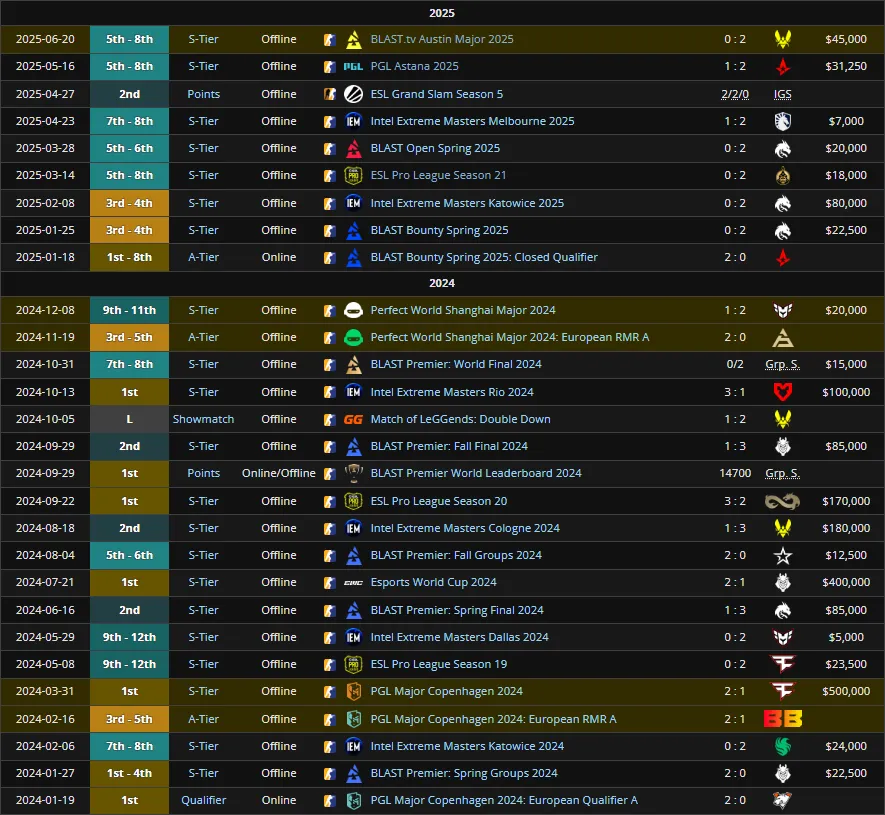Open PGL Major Copenhagen 2024 link

[446, 691]
